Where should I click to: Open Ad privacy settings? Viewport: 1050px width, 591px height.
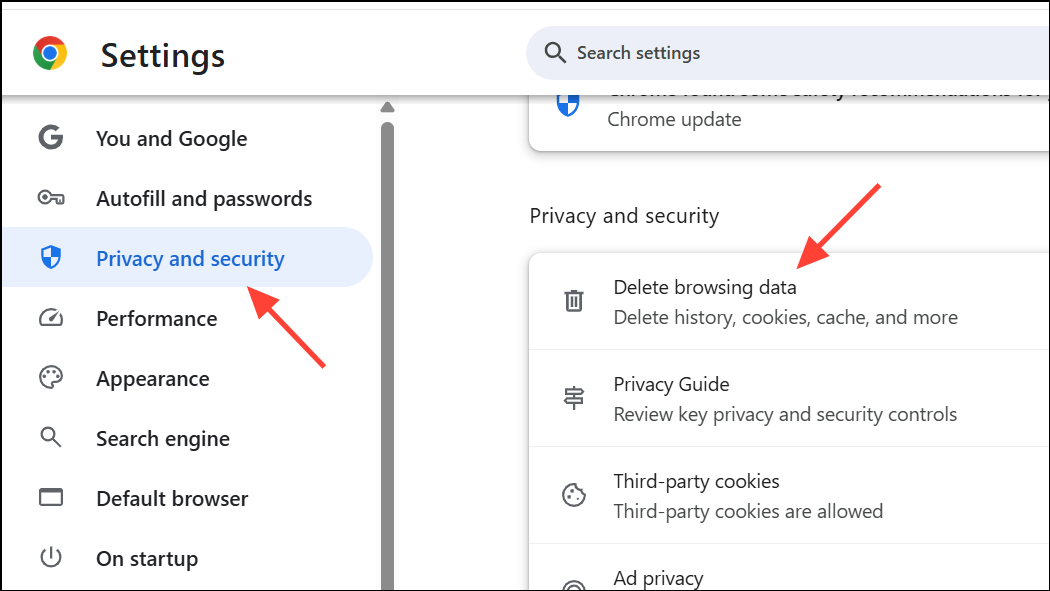click(658, 578)
